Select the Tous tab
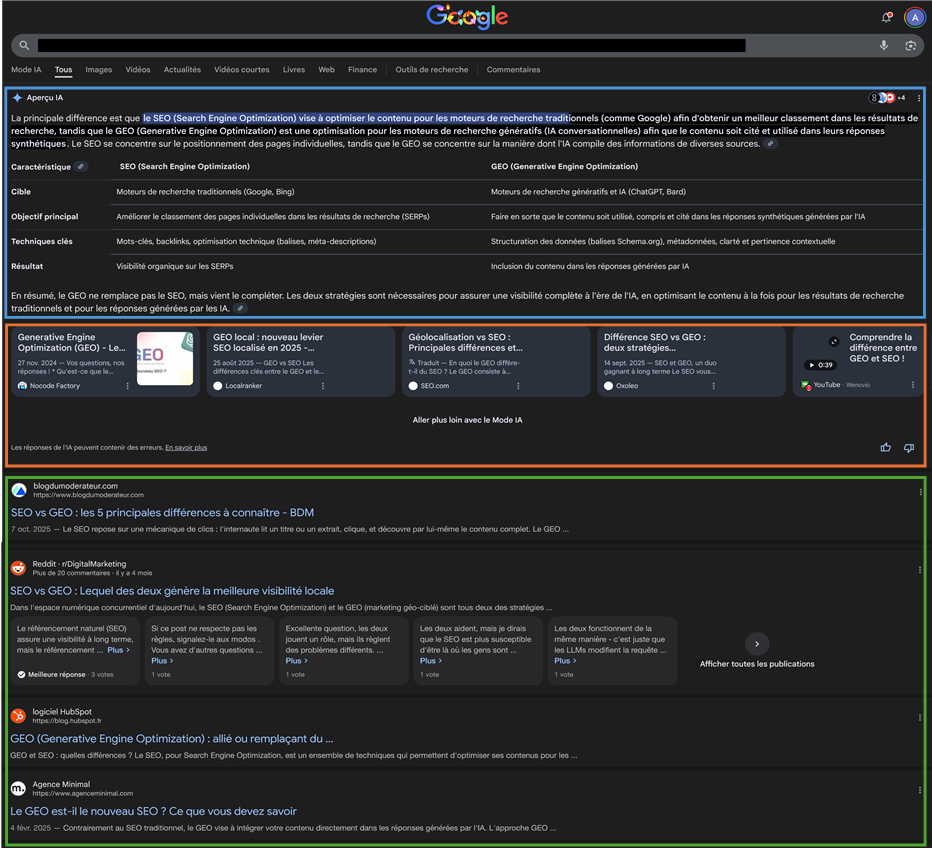 coord(64,70)
